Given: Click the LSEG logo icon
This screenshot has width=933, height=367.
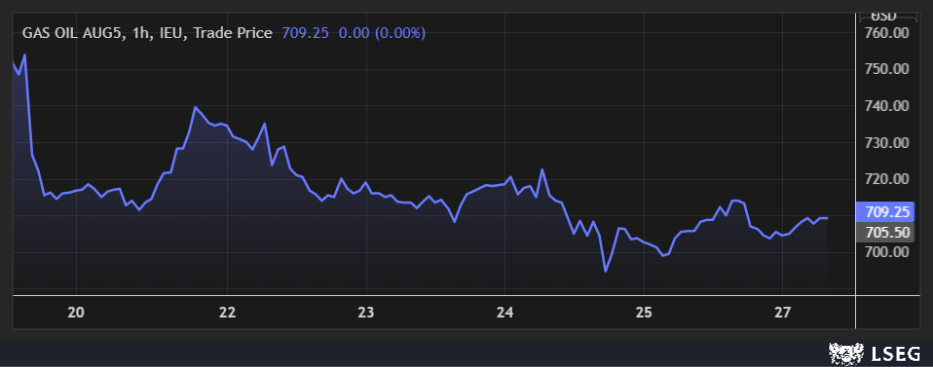Looking at the screenshot, I should 847,355.
